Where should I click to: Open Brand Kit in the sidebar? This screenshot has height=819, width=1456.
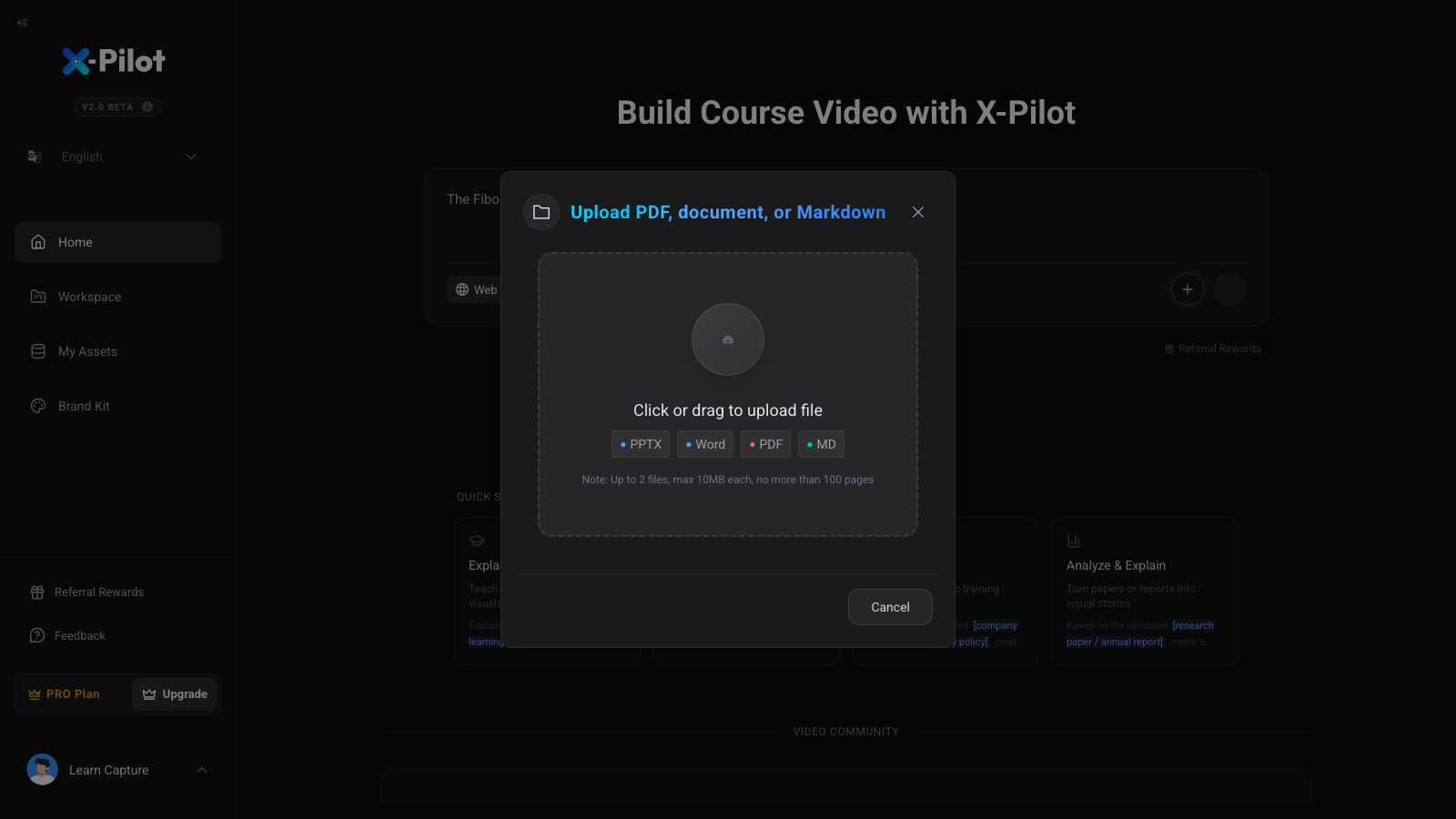[x=117, y=406]
